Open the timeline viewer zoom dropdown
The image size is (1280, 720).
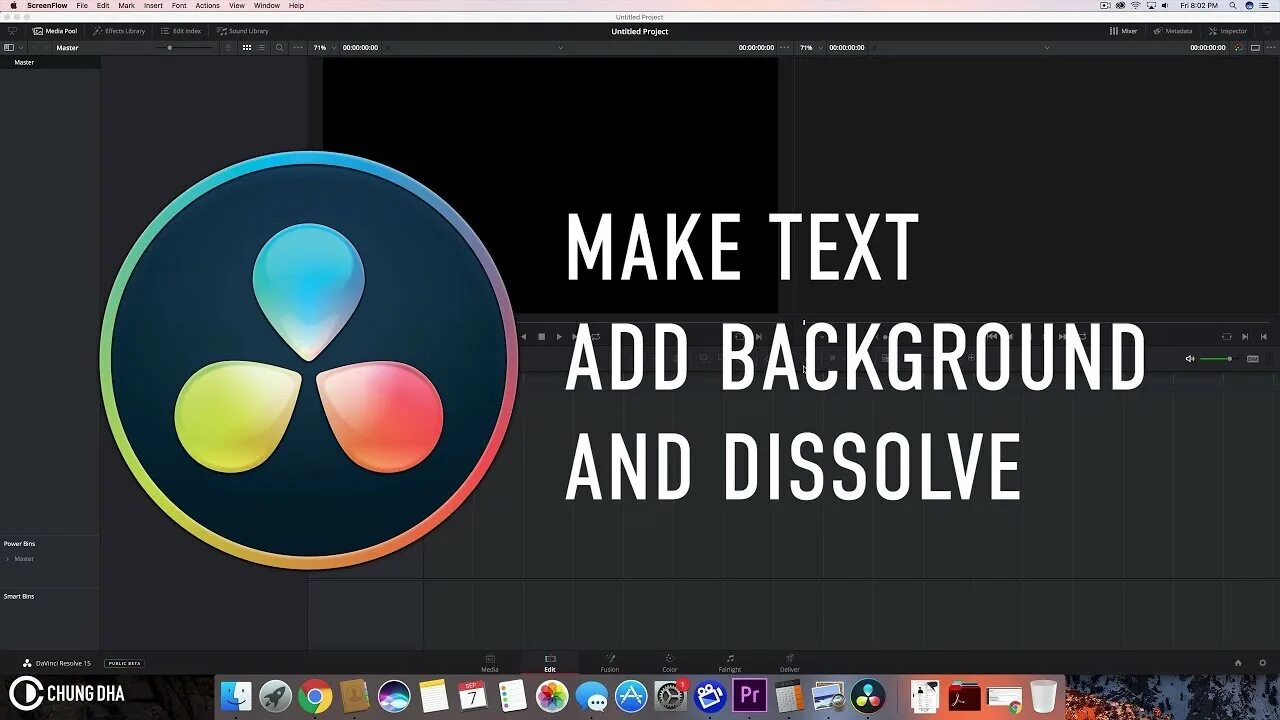point(809,48)
